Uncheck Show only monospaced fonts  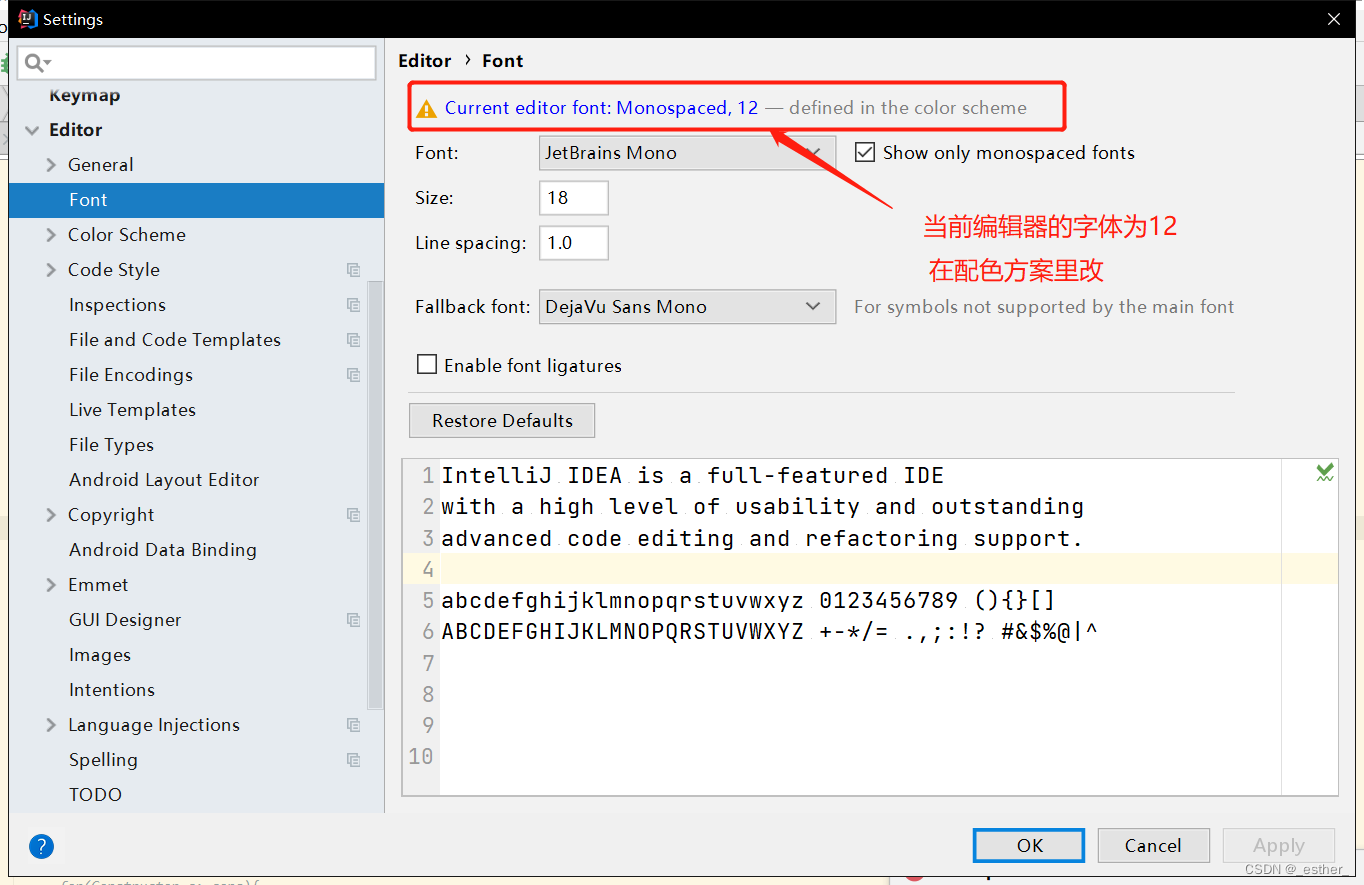click(x=866, y=153)
